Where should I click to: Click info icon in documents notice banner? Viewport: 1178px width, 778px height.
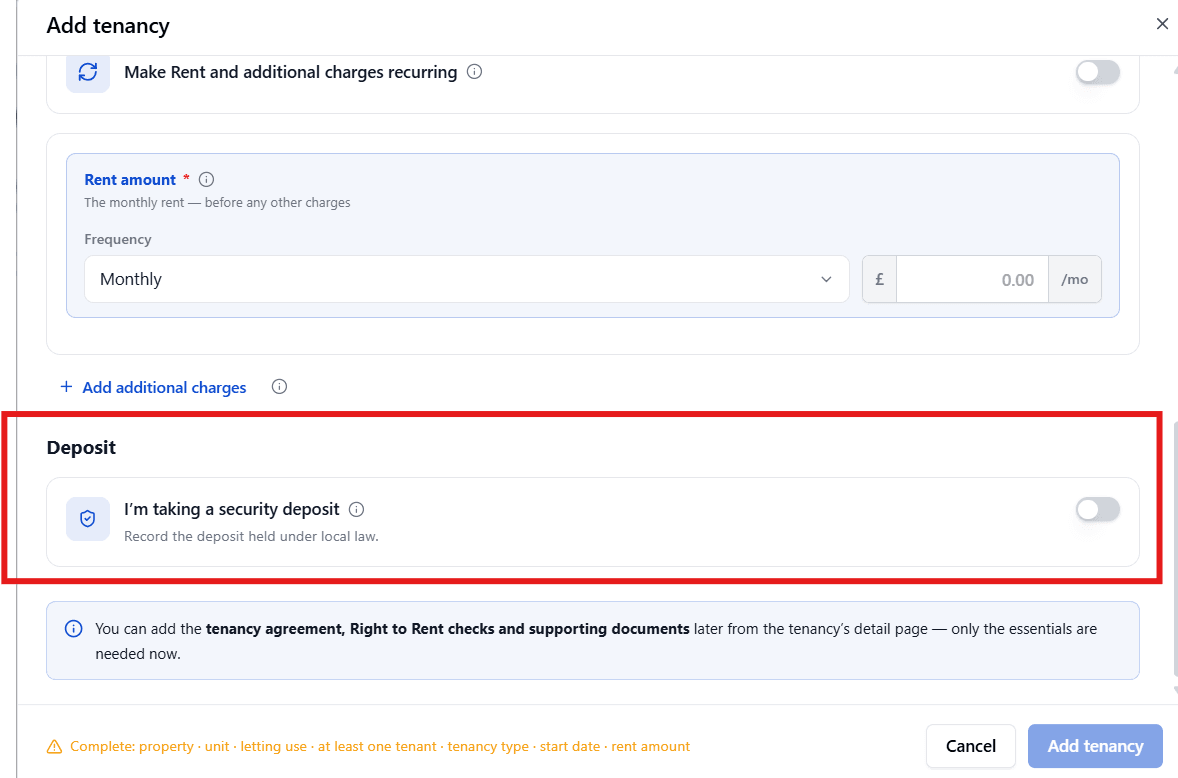pos(74,629)
